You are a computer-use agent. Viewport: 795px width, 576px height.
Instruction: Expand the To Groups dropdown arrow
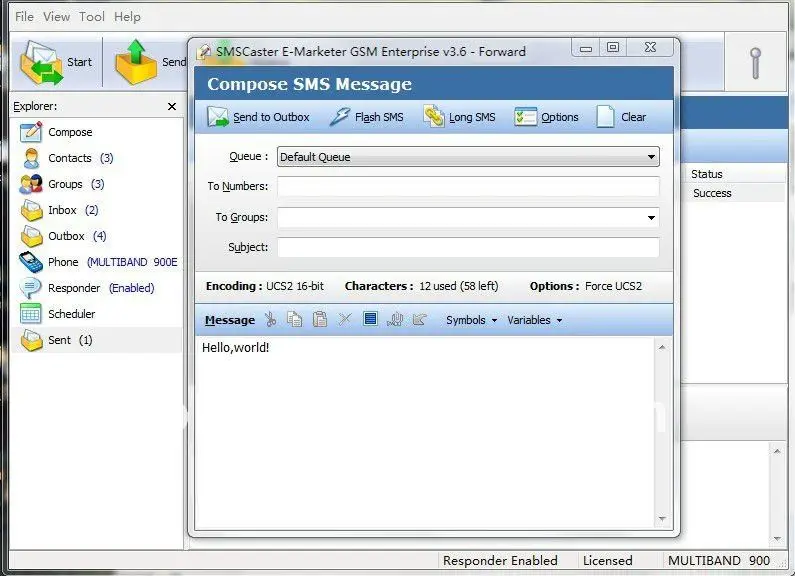click(x=651, y=218)
